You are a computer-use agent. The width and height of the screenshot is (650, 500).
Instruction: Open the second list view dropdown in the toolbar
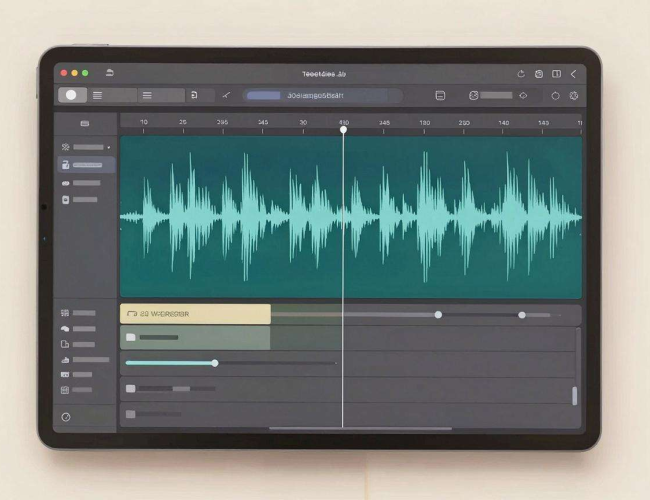pyautogui.click(x=161, y=95)
